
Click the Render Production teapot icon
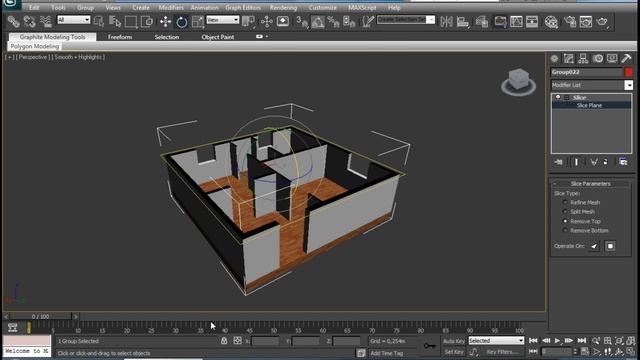coord(602,21)
